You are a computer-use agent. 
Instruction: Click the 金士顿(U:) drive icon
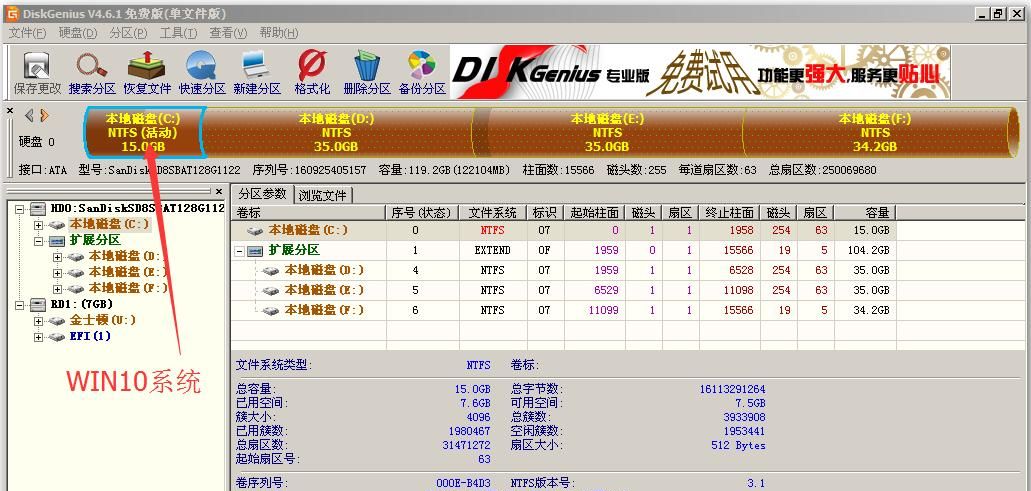coord(58,321)
